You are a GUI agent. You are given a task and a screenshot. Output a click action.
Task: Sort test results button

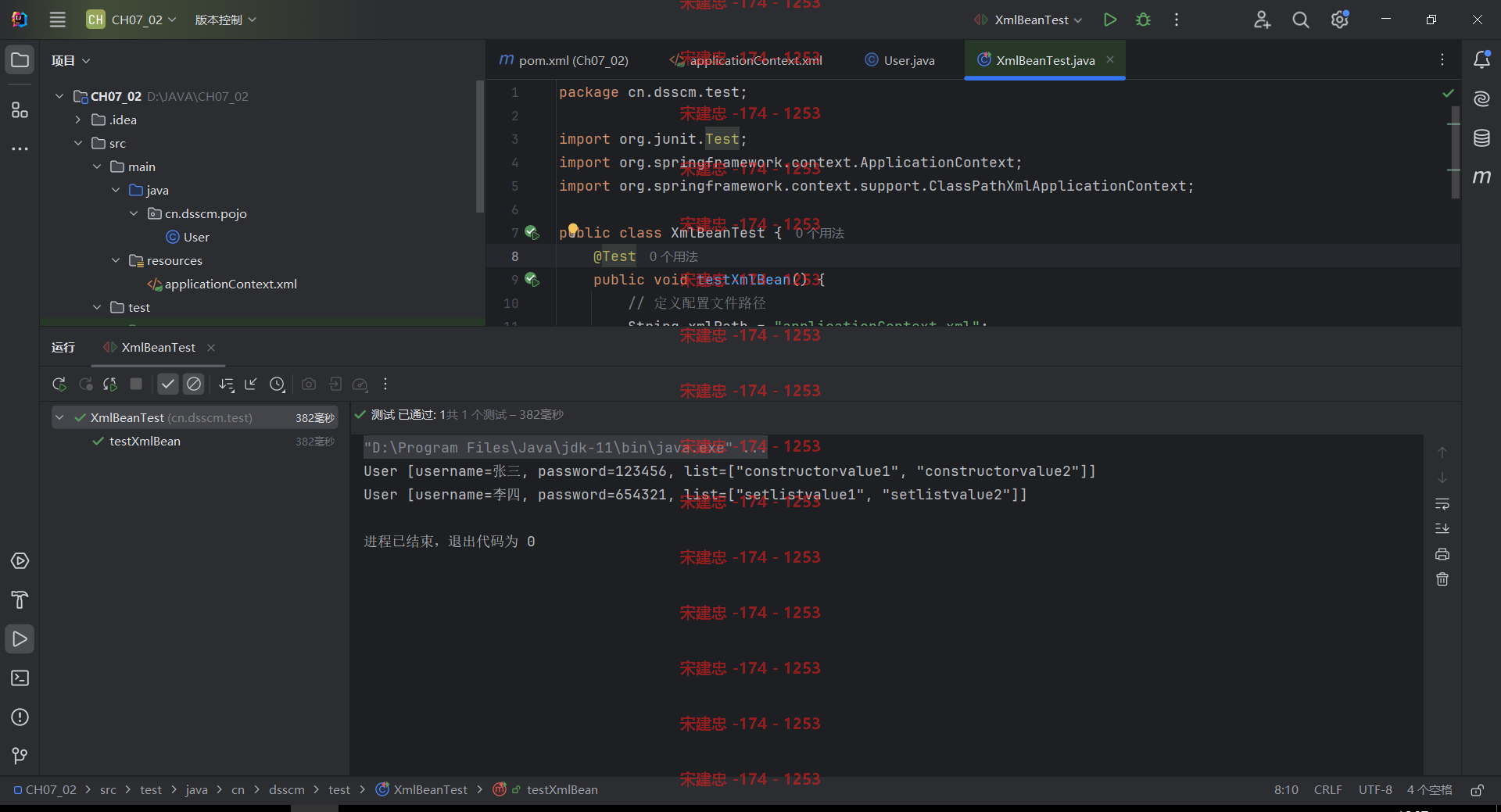[x=226, y=384]
